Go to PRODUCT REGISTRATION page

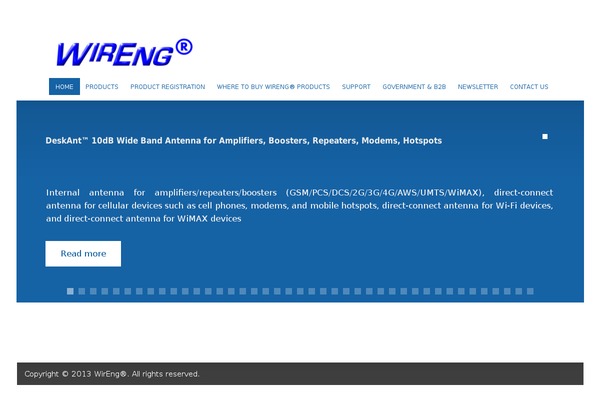(168, 87)
